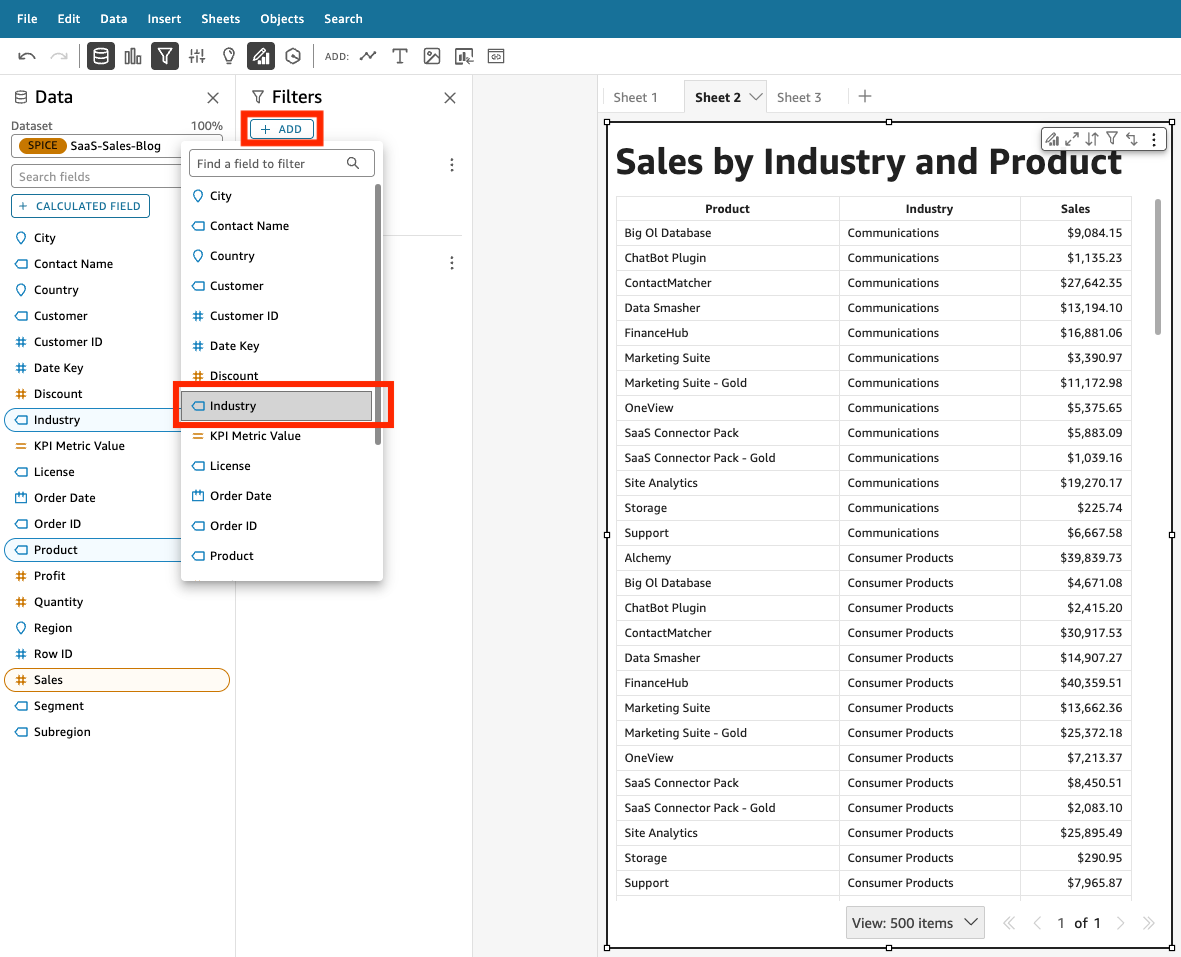Open the Data menu
Image resolution: width=1181 pixels, height=957 pixels.
click(x=114, y=19)
